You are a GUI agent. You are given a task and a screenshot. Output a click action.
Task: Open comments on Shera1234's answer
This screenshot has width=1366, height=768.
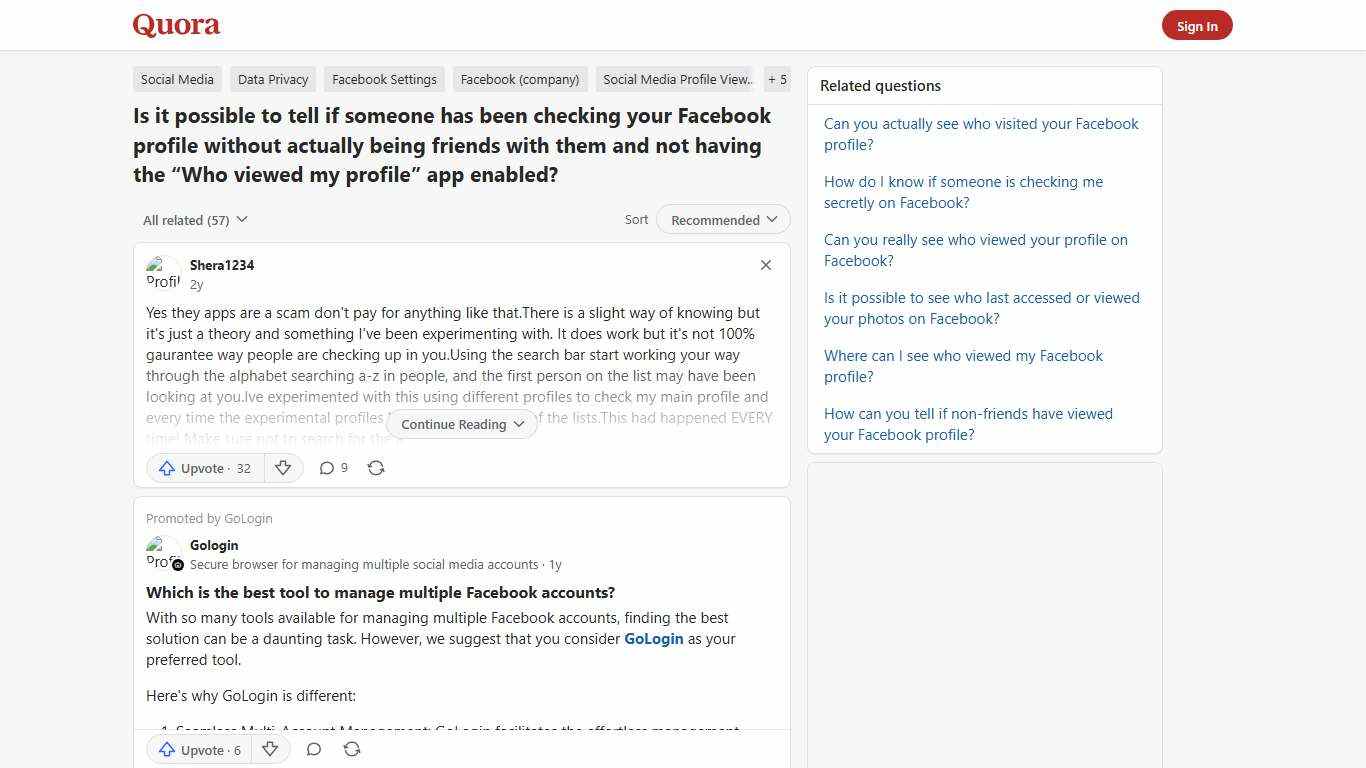point(327,468)
